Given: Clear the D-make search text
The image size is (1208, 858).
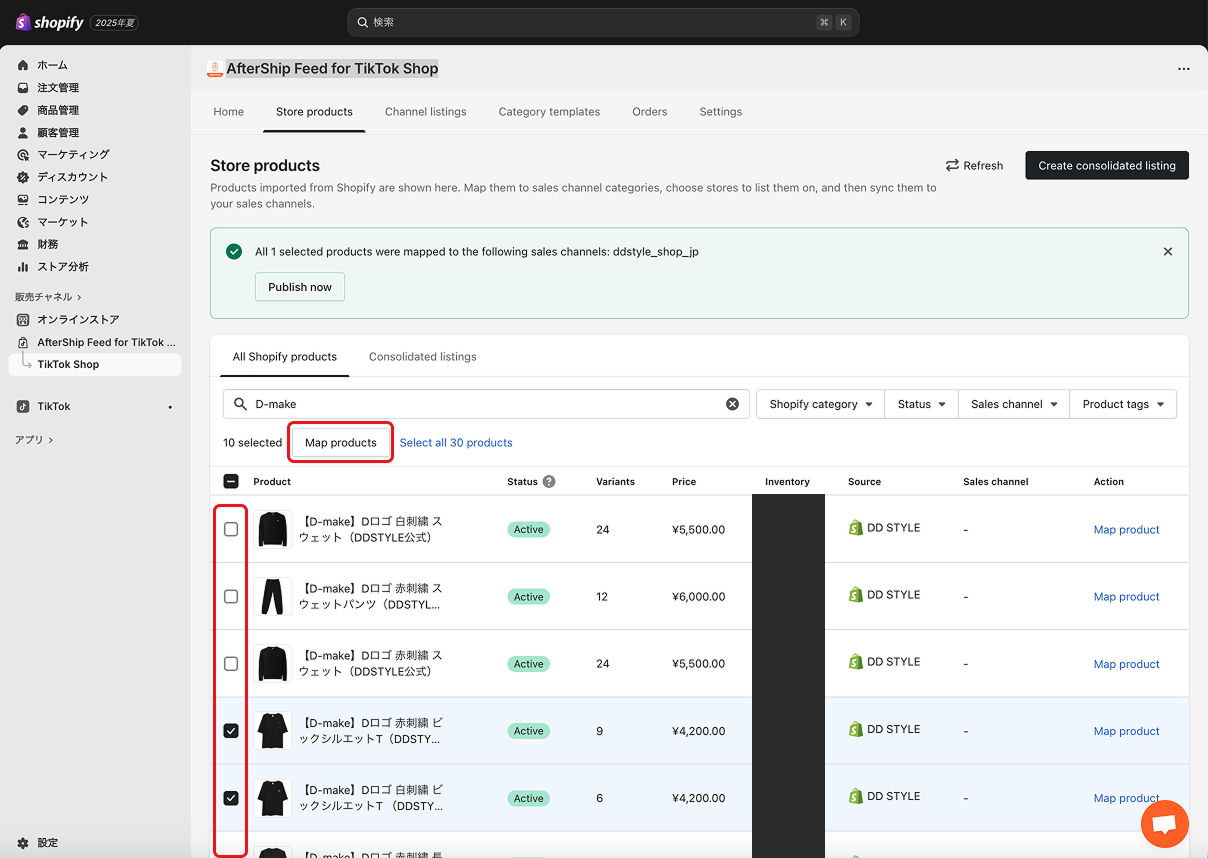Looking at the screenshot, I should point(732,404).
